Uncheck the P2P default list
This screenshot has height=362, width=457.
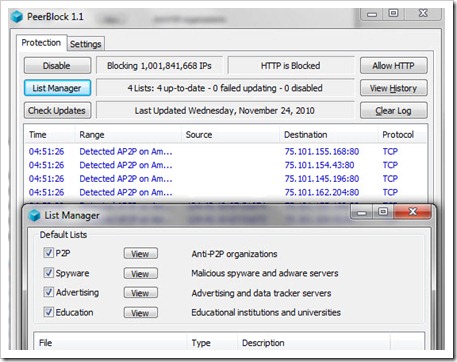click(x=48, y=253)
